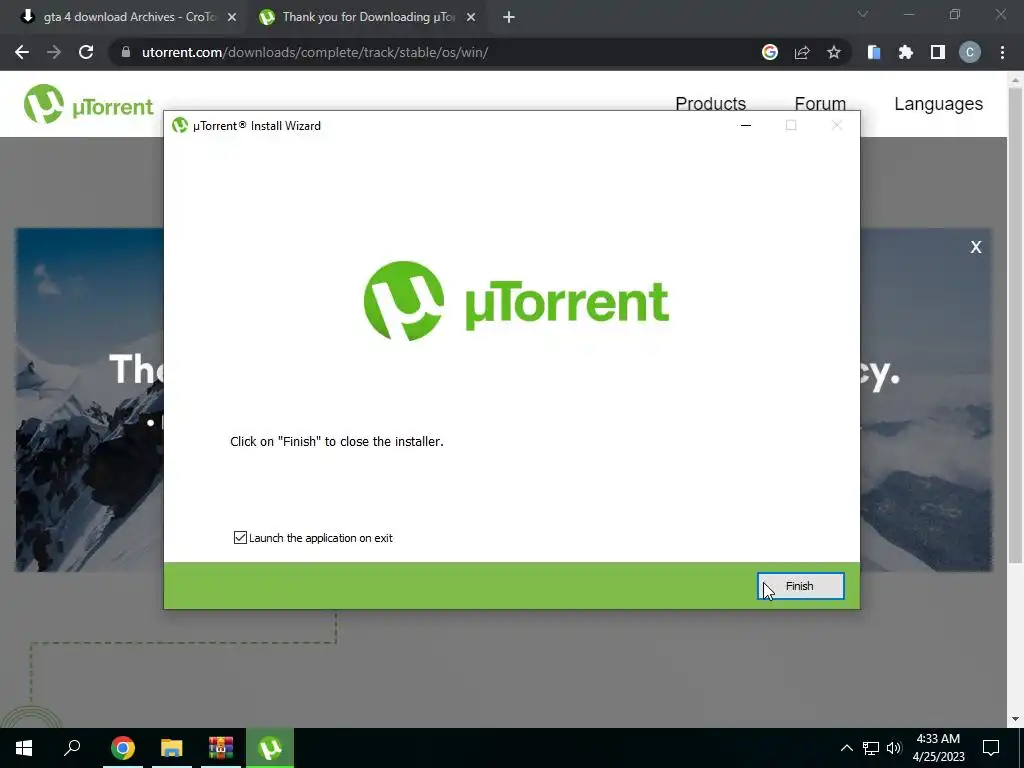Screen dimensions: 1024x768
Task: Click the µTorrent icon in wizard title bar
Action: pyautogui.click(x=180, y=125)
